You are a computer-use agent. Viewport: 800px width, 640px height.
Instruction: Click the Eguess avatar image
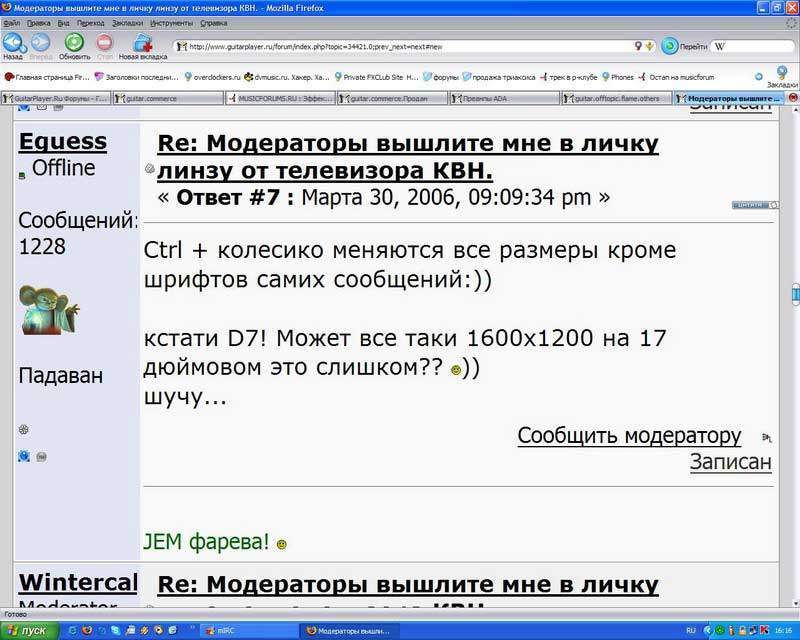[x=49, y=310]
